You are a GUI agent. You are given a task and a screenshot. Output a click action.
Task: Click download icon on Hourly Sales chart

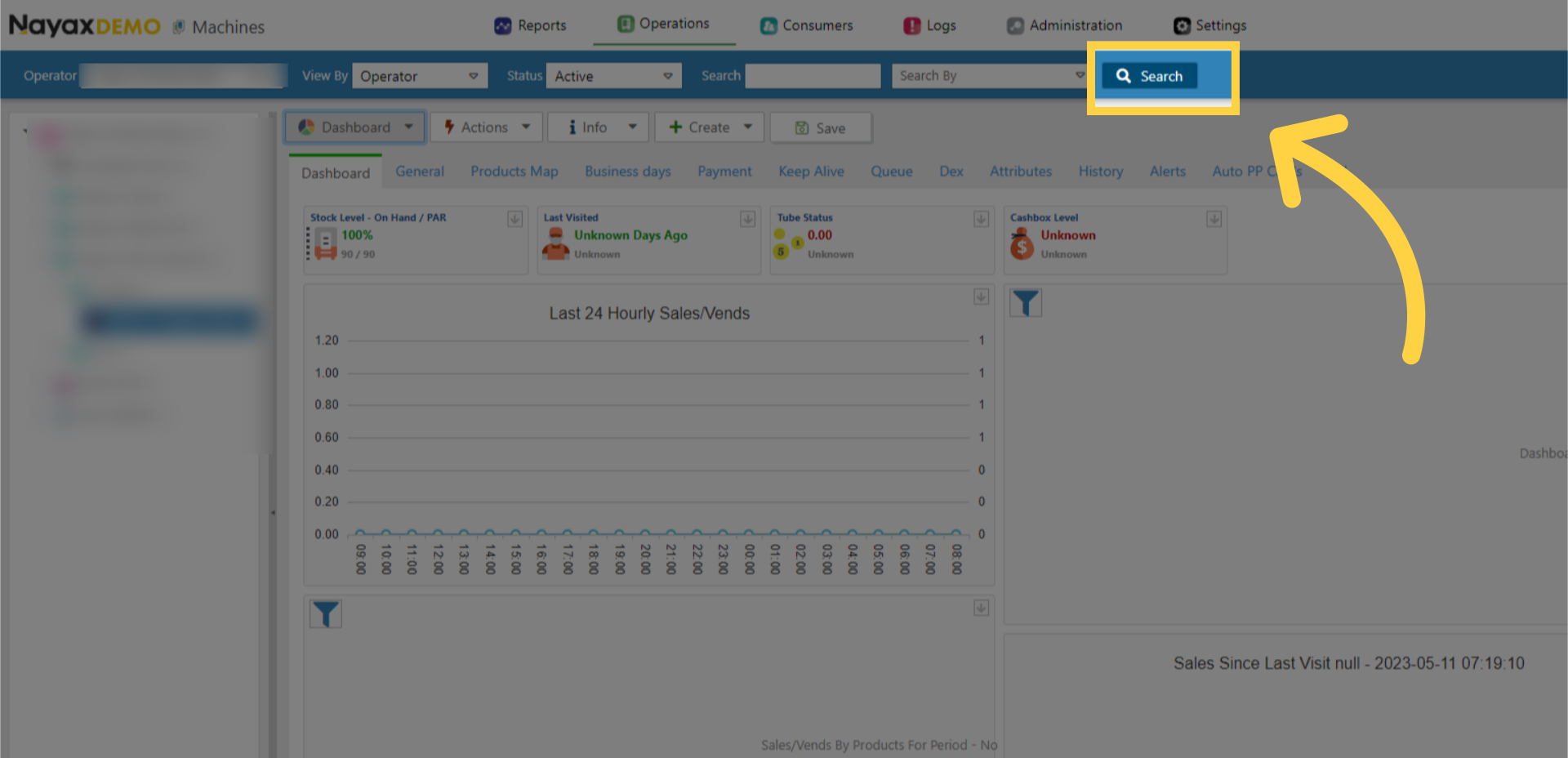coord(981,297)
